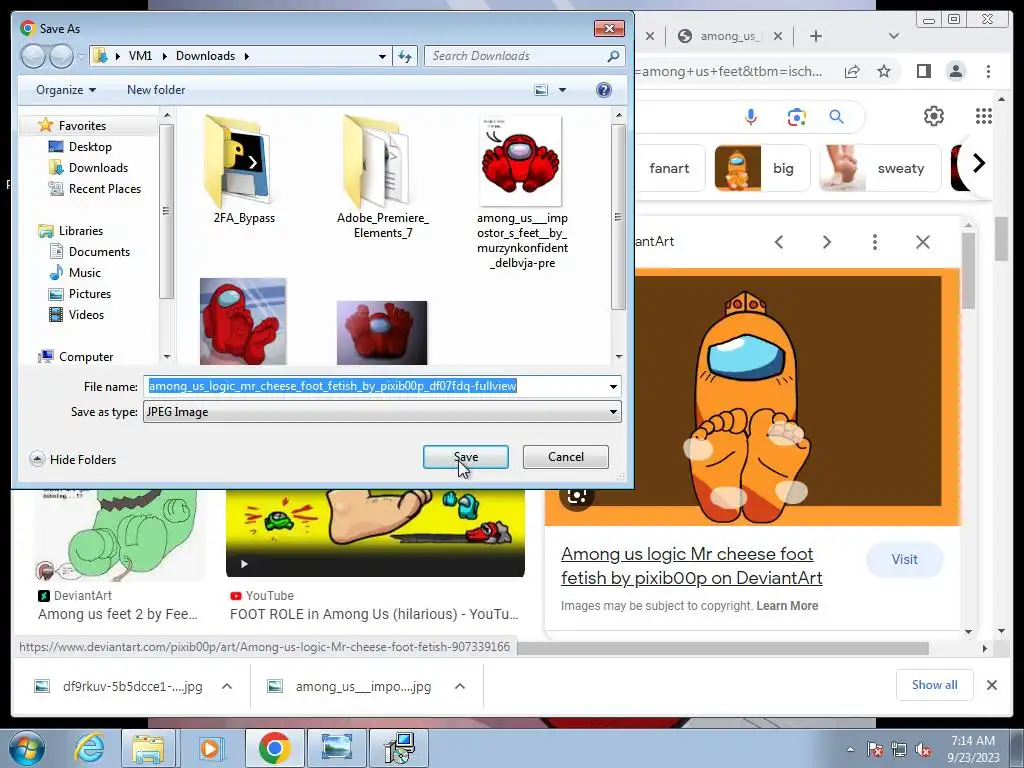The image size is (1024, 768).
Task: Click Show all downloads button
Action: 935,685
